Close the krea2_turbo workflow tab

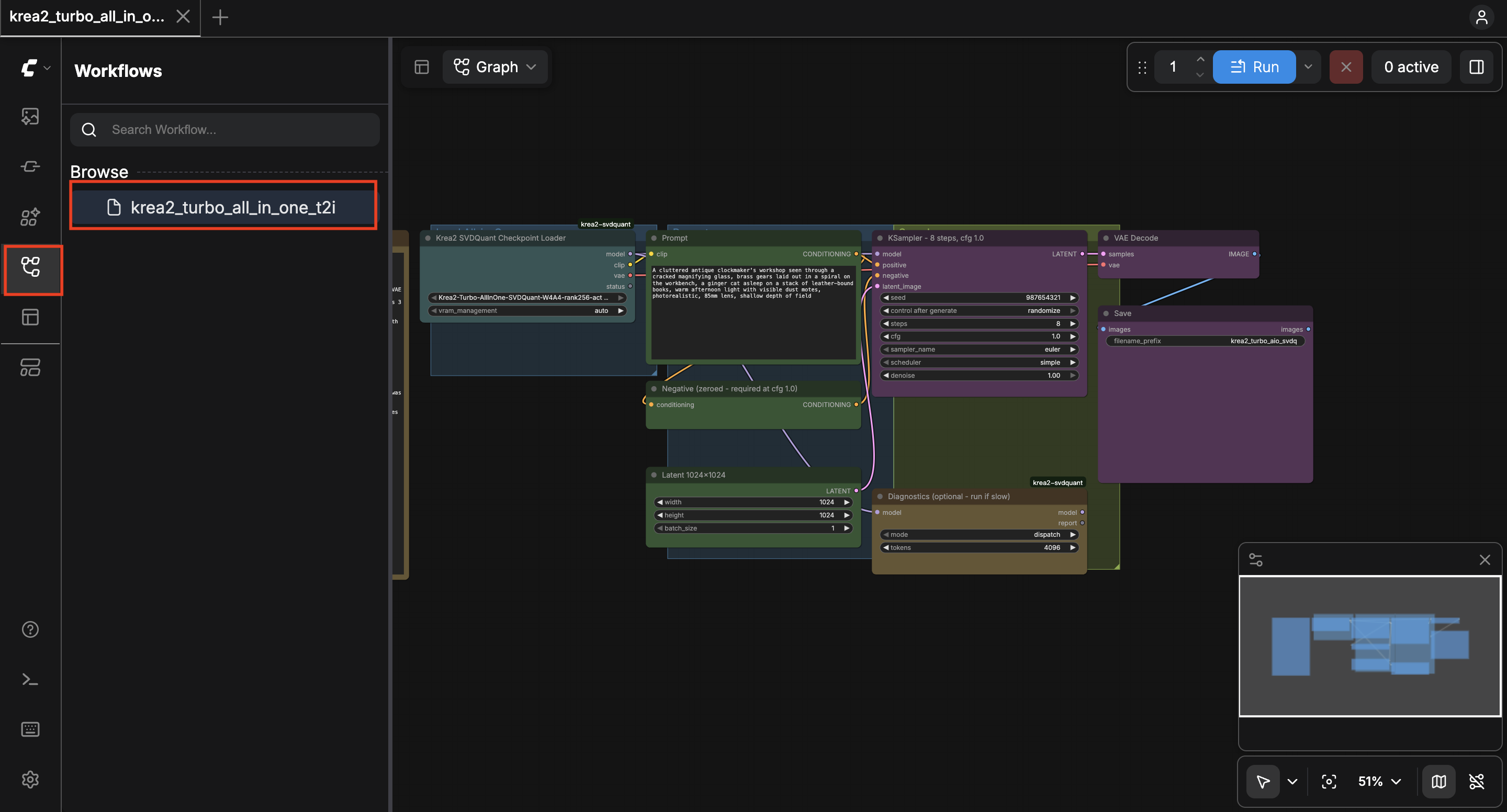[x=183, y=16]
